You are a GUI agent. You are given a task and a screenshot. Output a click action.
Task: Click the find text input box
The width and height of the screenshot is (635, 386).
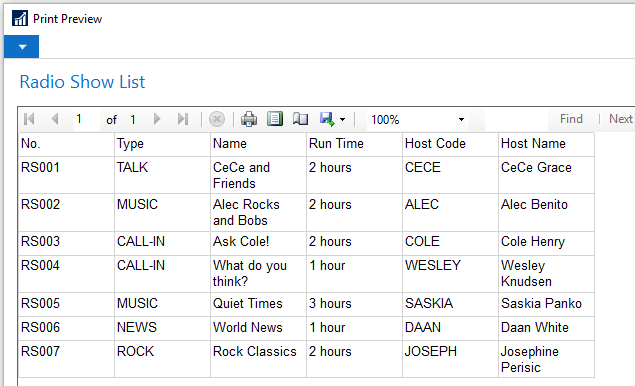coord(516,119)
